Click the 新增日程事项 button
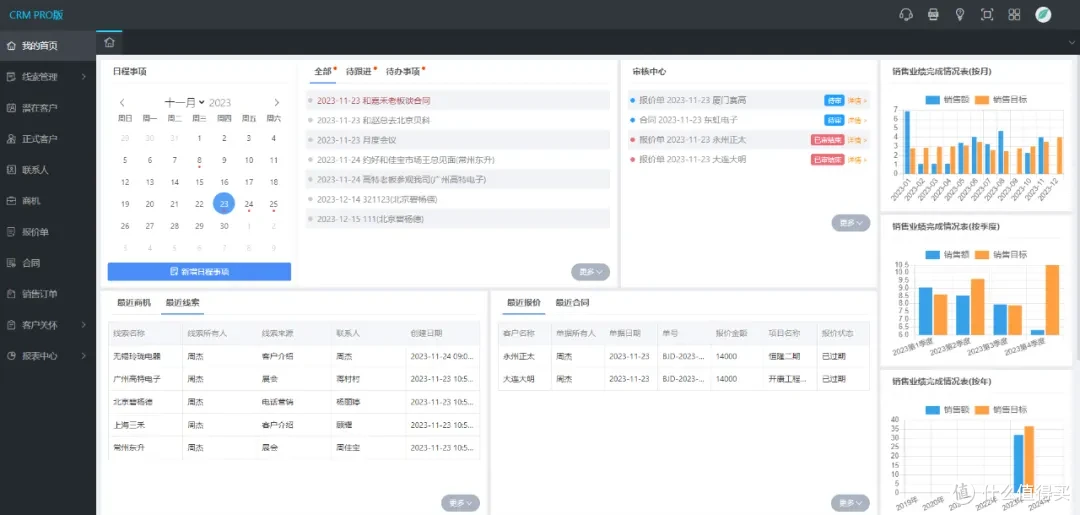Viewport: 1080px width, 515px height. point(199,271)
